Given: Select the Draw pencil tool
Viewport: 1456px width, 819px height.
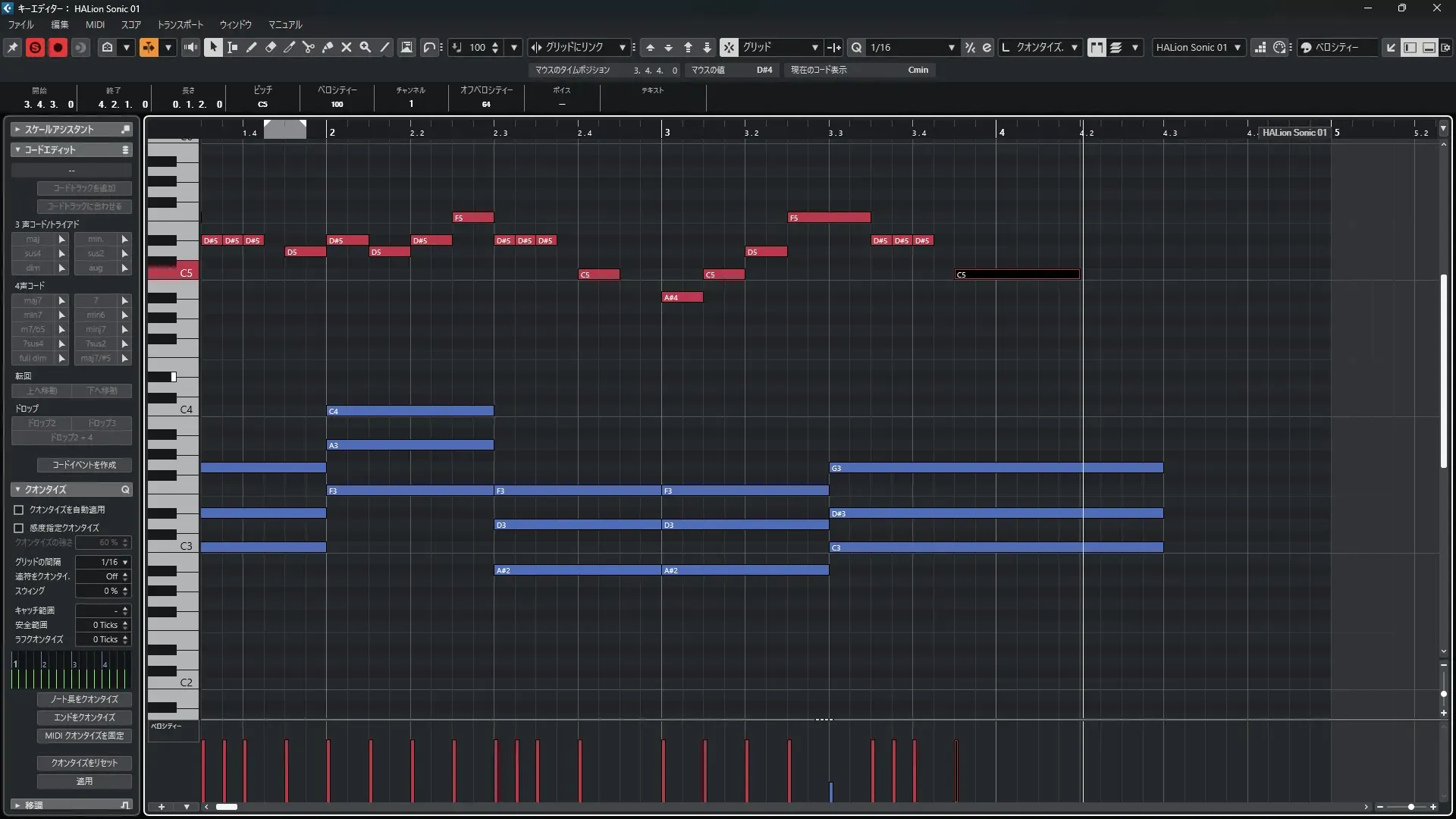Looking at the screenshot, I should [x=252, y=47].
